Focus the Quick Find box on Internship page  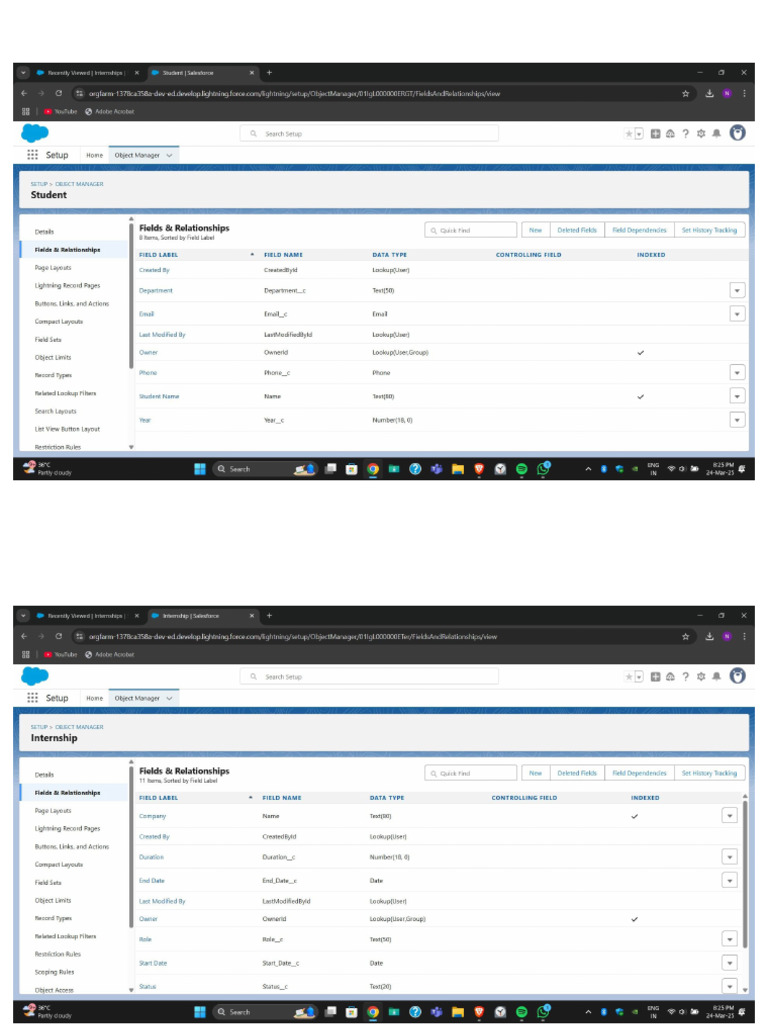471,773
